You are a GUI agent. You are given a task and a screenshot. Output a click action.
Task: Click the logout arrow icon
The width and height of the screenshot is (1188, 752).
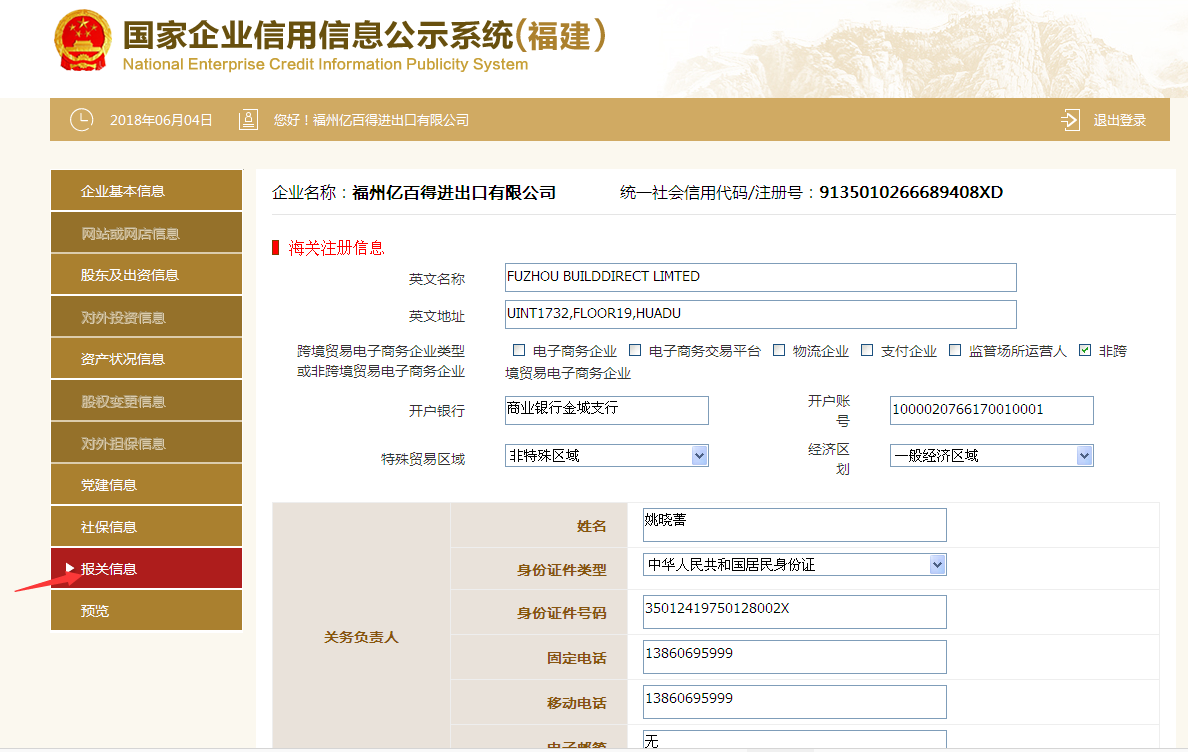(x=1070, y=120)
